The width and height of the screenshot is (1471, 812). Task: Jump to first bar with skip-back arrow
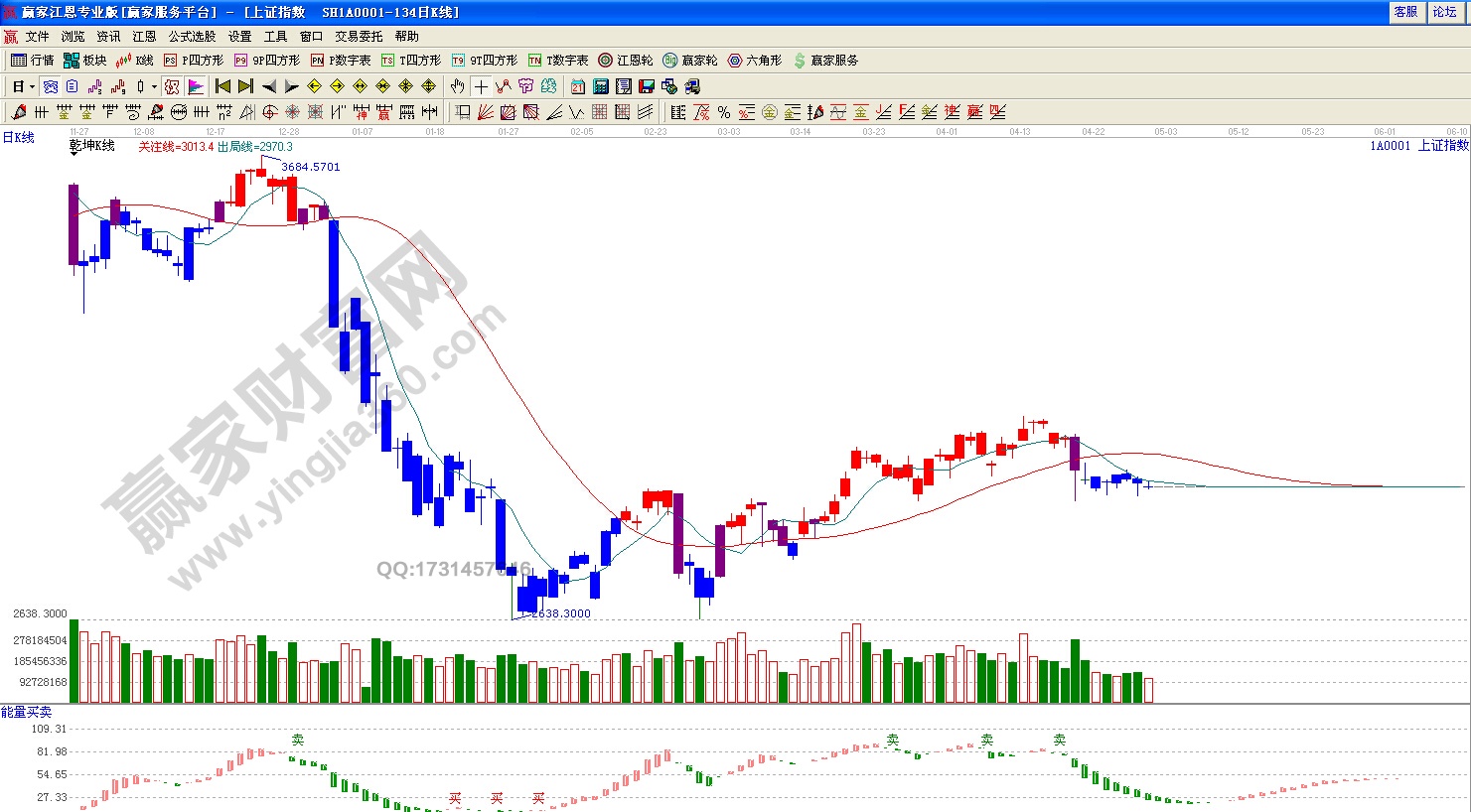coord(222,86)
